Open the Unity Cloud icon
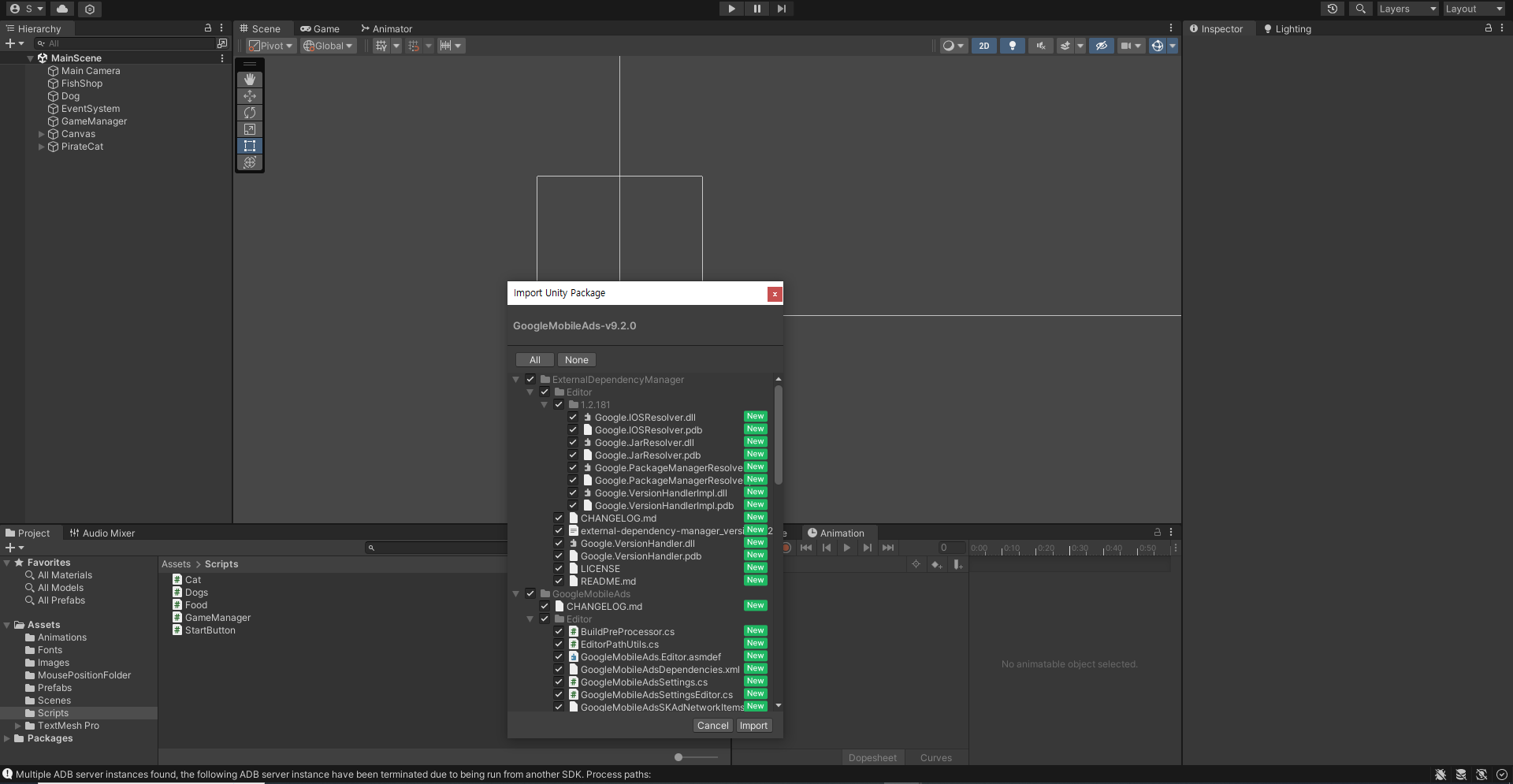1513x784 pixels. coord(62,9)
